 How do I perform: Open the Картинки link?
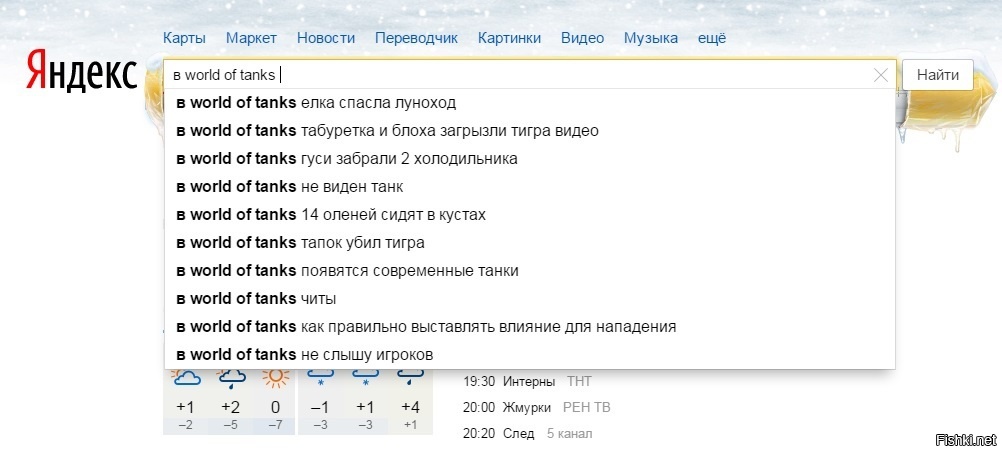click(509, 38)
